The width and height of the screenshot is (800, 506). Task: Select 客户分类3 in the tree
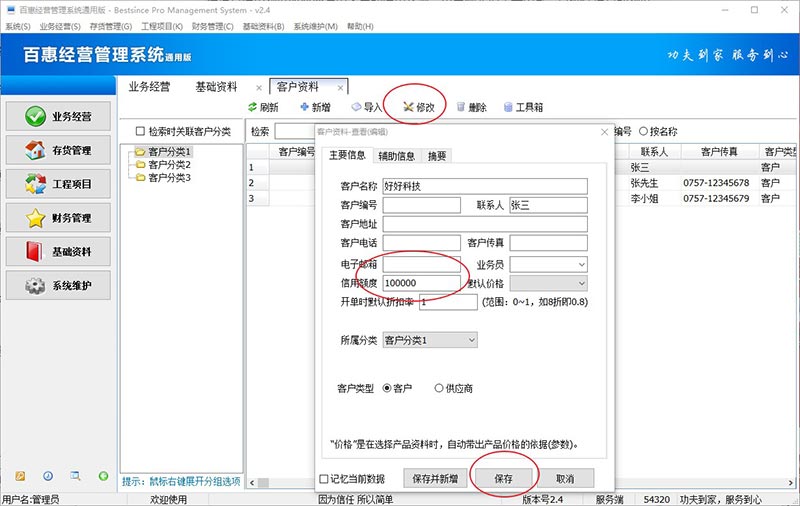[x=169, y=178]
